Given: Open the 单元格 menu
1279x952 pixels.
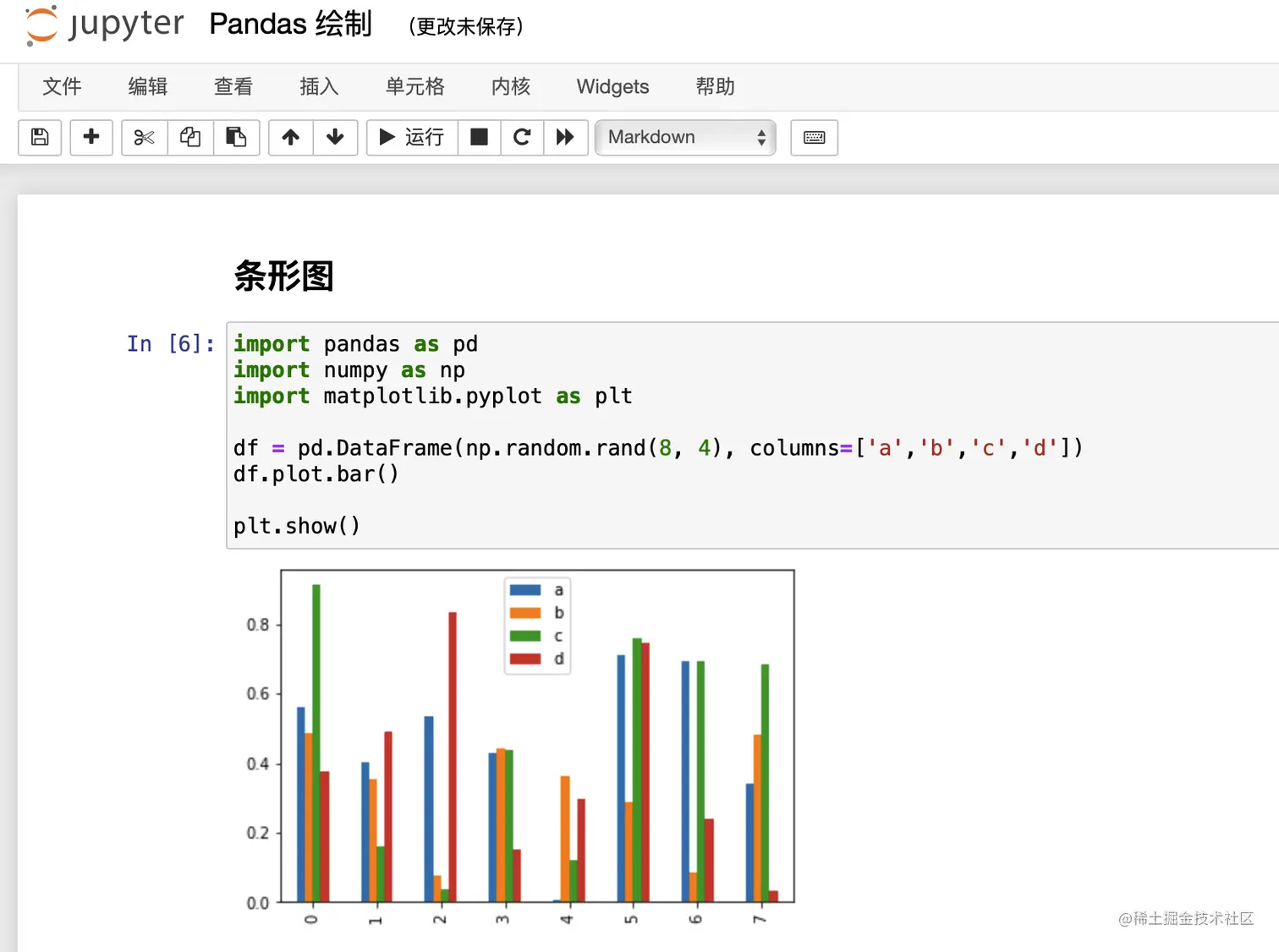Looking at the screenshot, I should (x=414, y=86).
